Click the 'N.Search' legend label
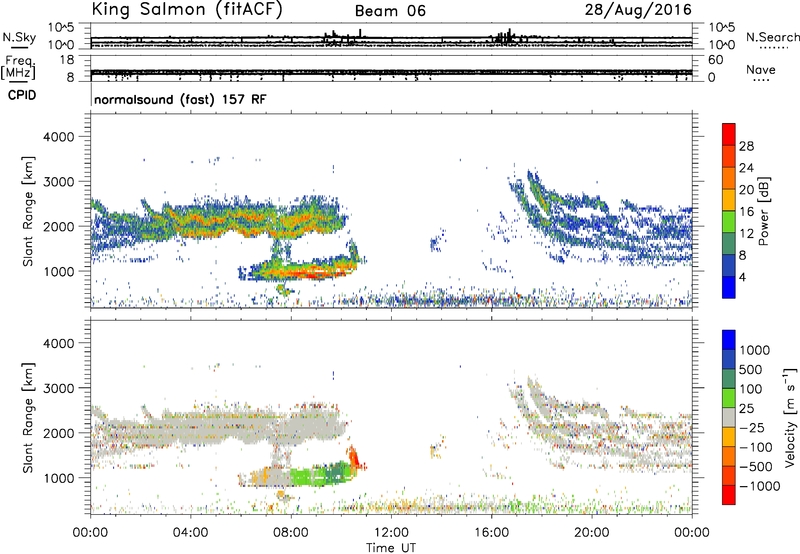This screenshot has height=554, width=800. pyautogui.click(x=772, y=37)
